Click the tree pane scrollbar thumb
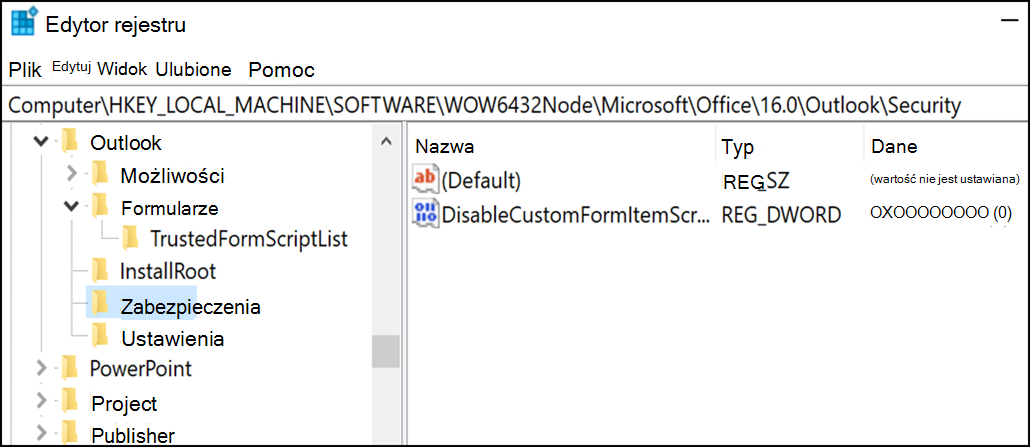The image size is (1030, 447). pyautogui.click(x=386, y=351)
